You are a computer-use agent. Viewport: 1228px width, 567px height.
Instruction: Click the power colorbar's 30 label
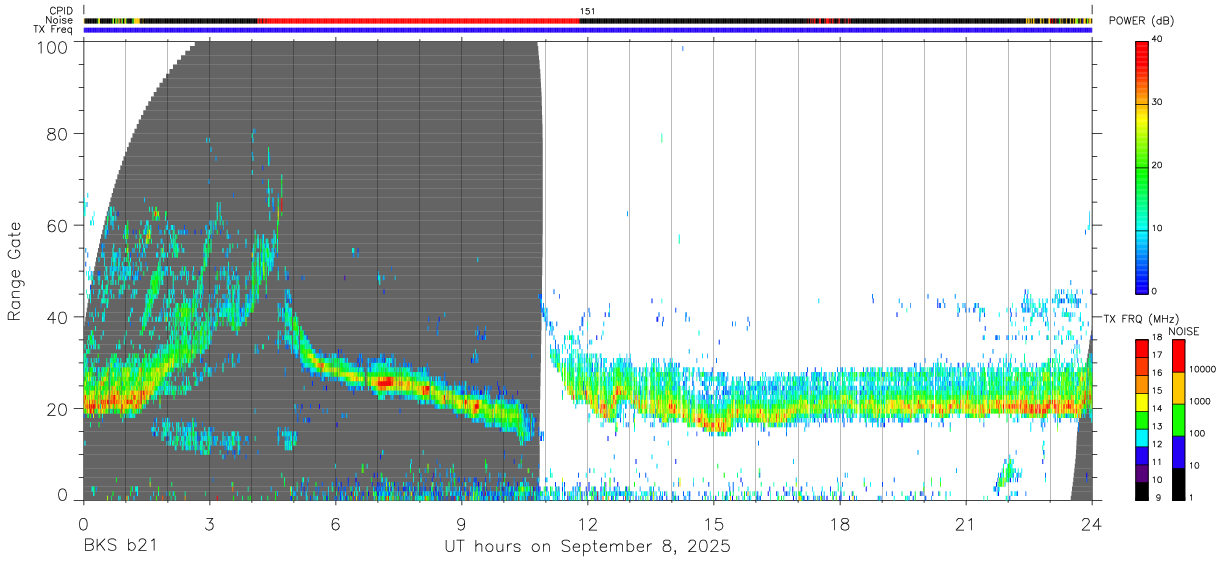(x=1158, y=103)
